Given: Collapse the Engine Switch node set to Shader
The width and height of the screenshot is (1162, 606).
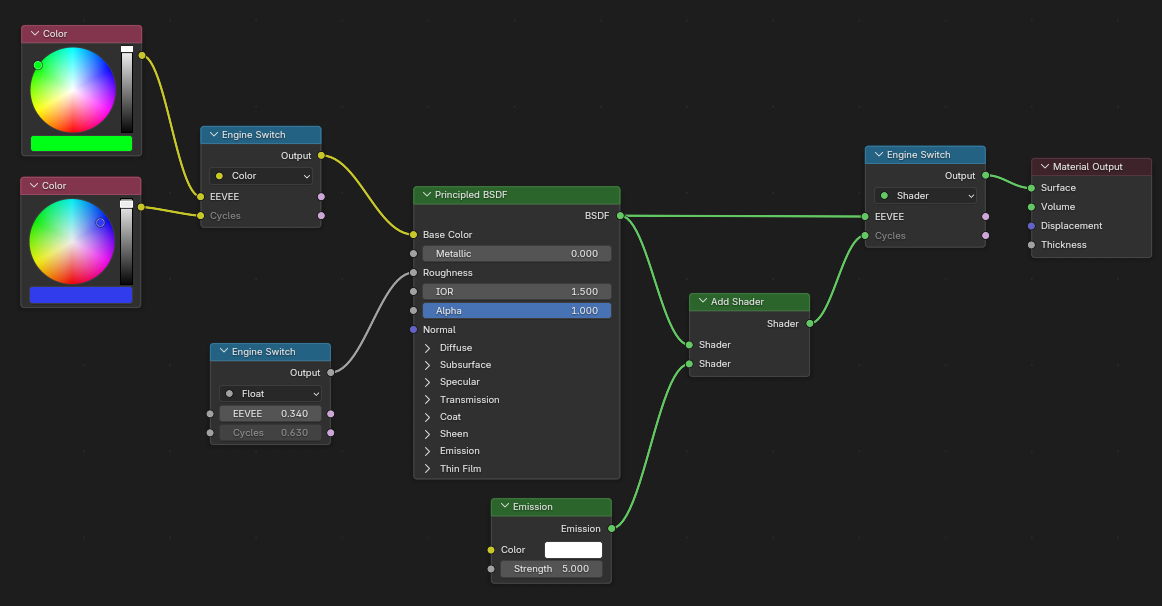Looking at the screenshot, I should tap(879, 155).
